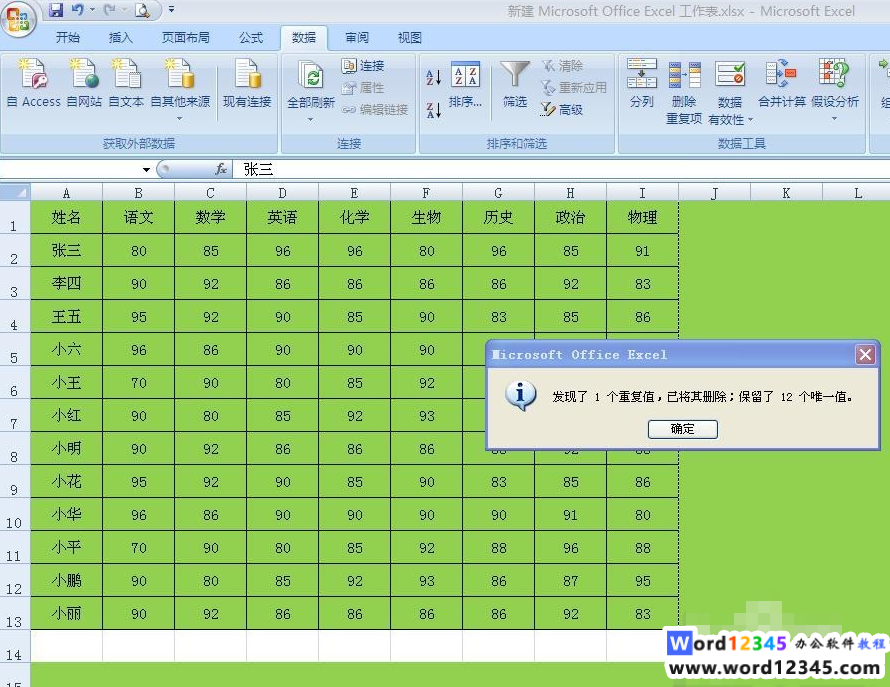The width and height of the screenshot is (890, 687).
Task: Select the cell containing 小华
Action: click(66, 514)
